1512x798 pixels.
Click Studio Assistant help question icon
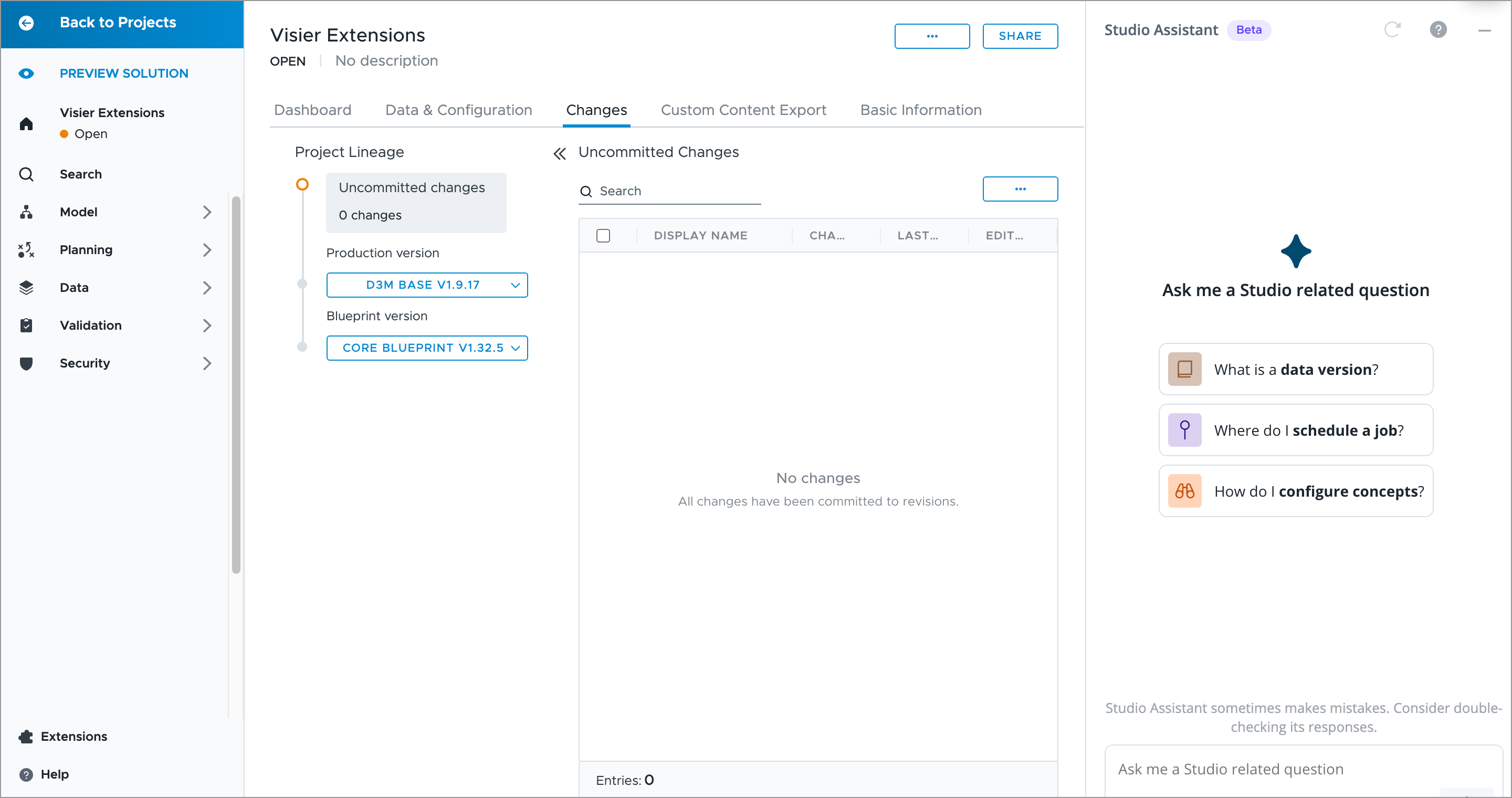point(1438,30)
